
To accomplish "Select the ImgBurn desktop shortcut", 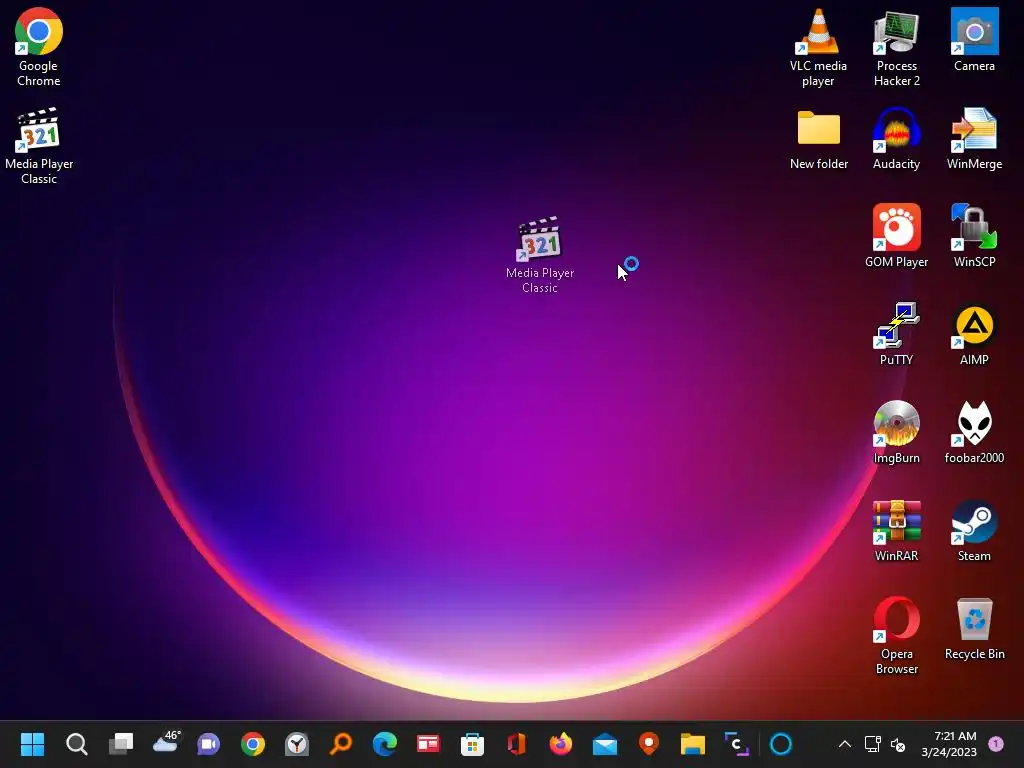I will pos(897,432).
